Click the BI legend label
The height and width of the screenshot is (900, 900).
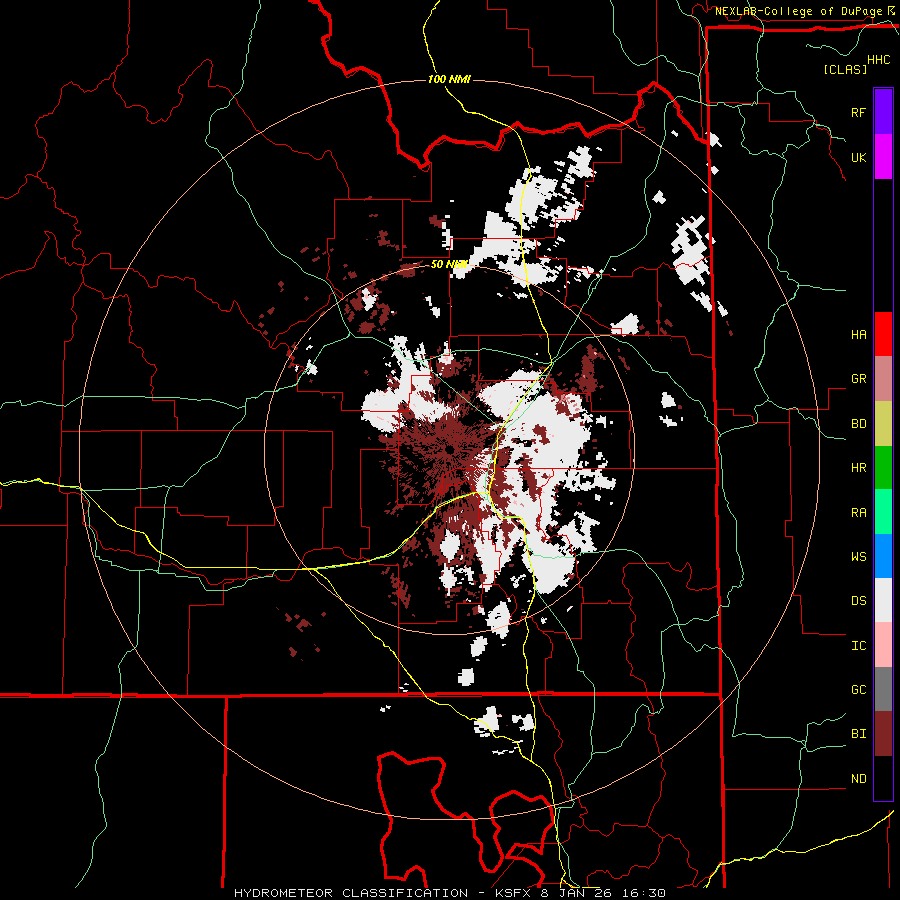click(858, 734)
